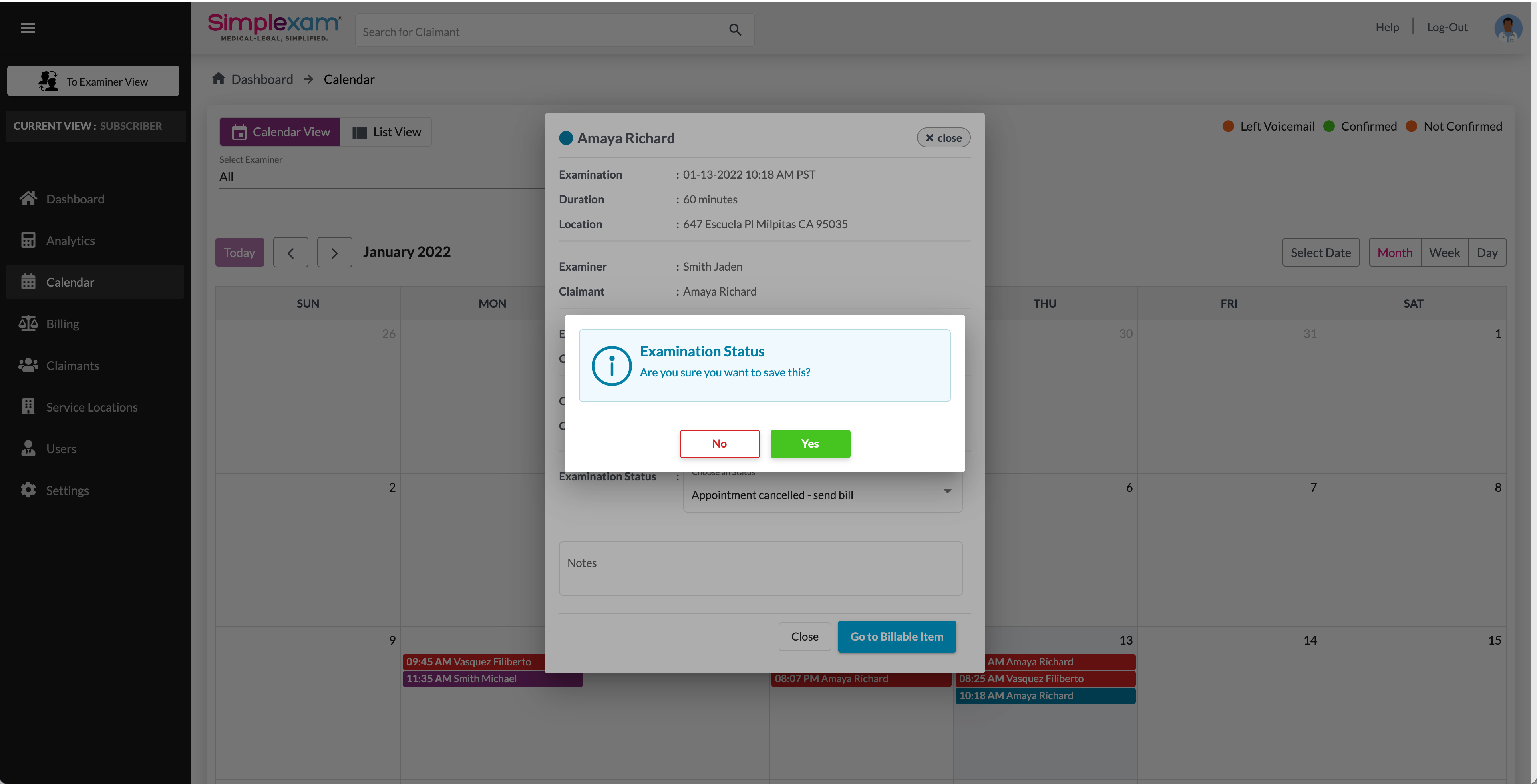Click the hamburger menu icon

[x=28, y=28]
